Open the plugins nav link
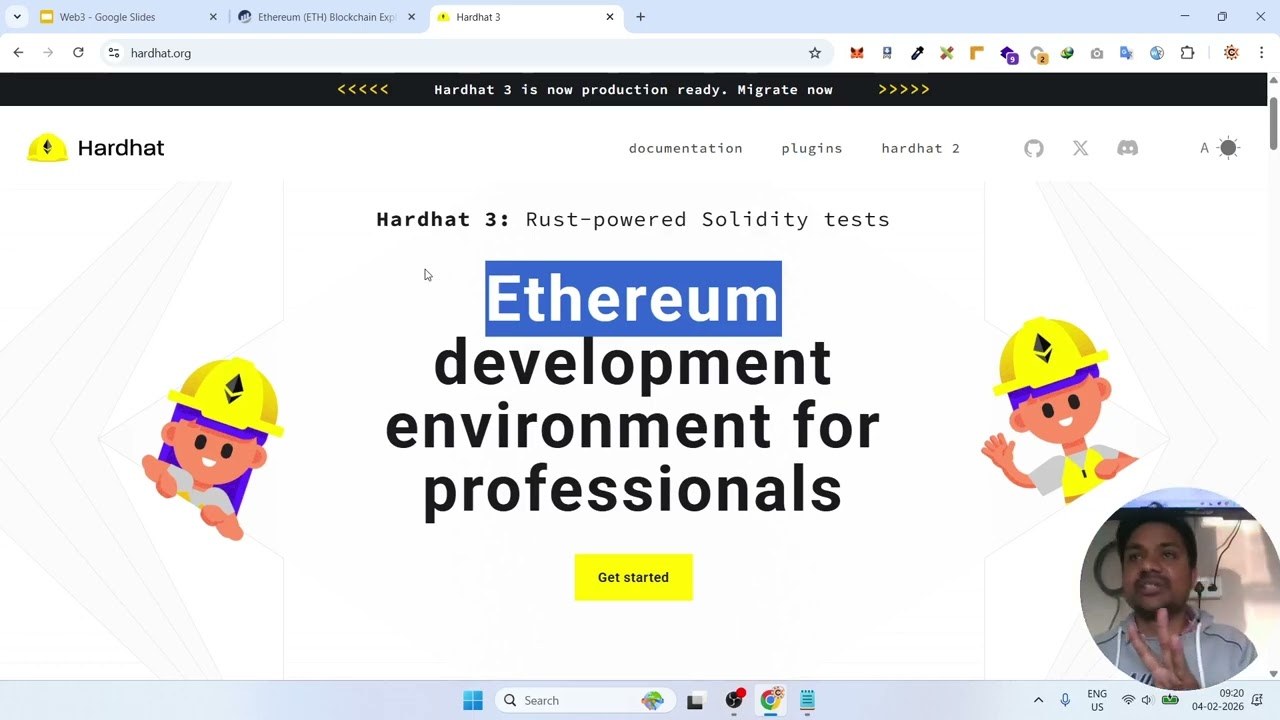1280x720 pixels. tap(812, 148)
